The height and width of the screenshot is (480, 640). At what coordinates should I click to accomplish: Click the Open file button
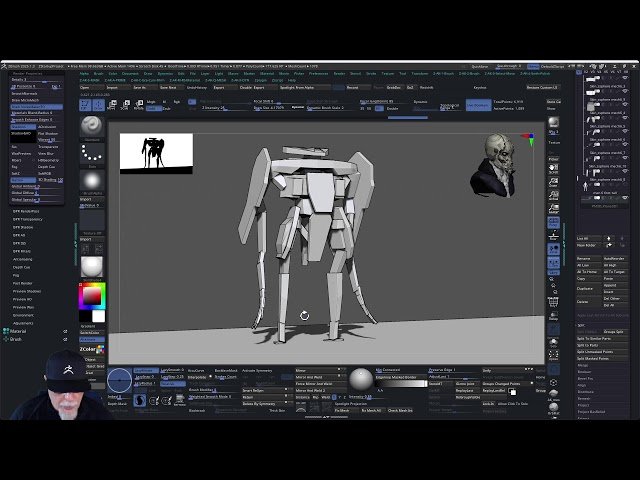pyautogui.click(x=91, y=87)
